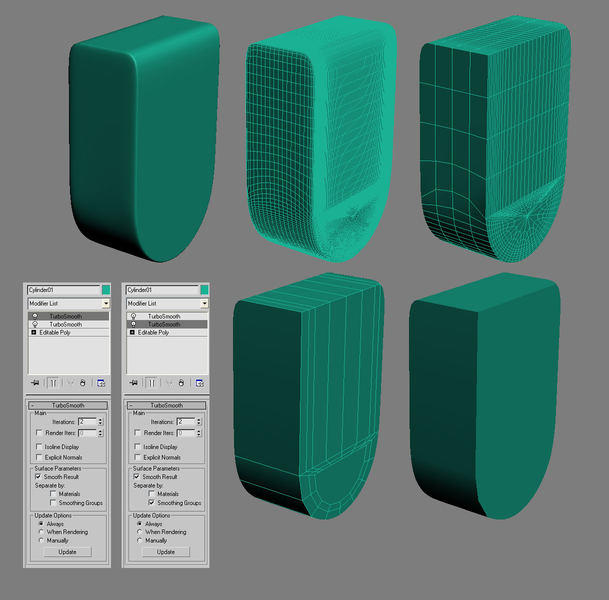Check Materials box in right panel
The width and height of the screenshot is (609, 600).
[152, 494]
